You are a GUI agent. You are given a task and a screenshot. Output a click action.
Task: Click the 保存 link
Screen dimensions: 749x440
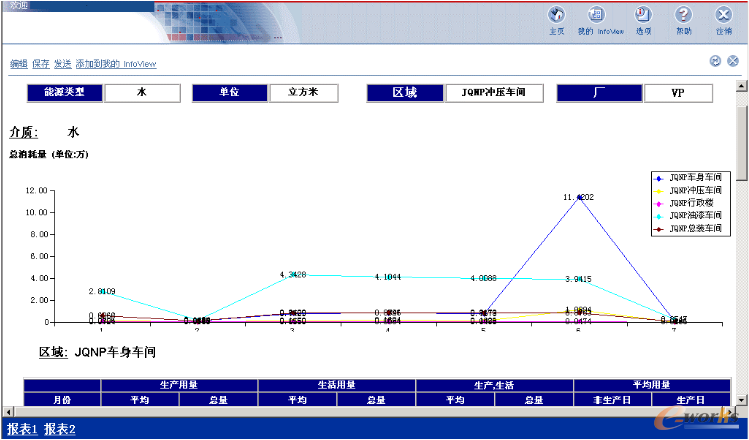(x=40, y=64)
